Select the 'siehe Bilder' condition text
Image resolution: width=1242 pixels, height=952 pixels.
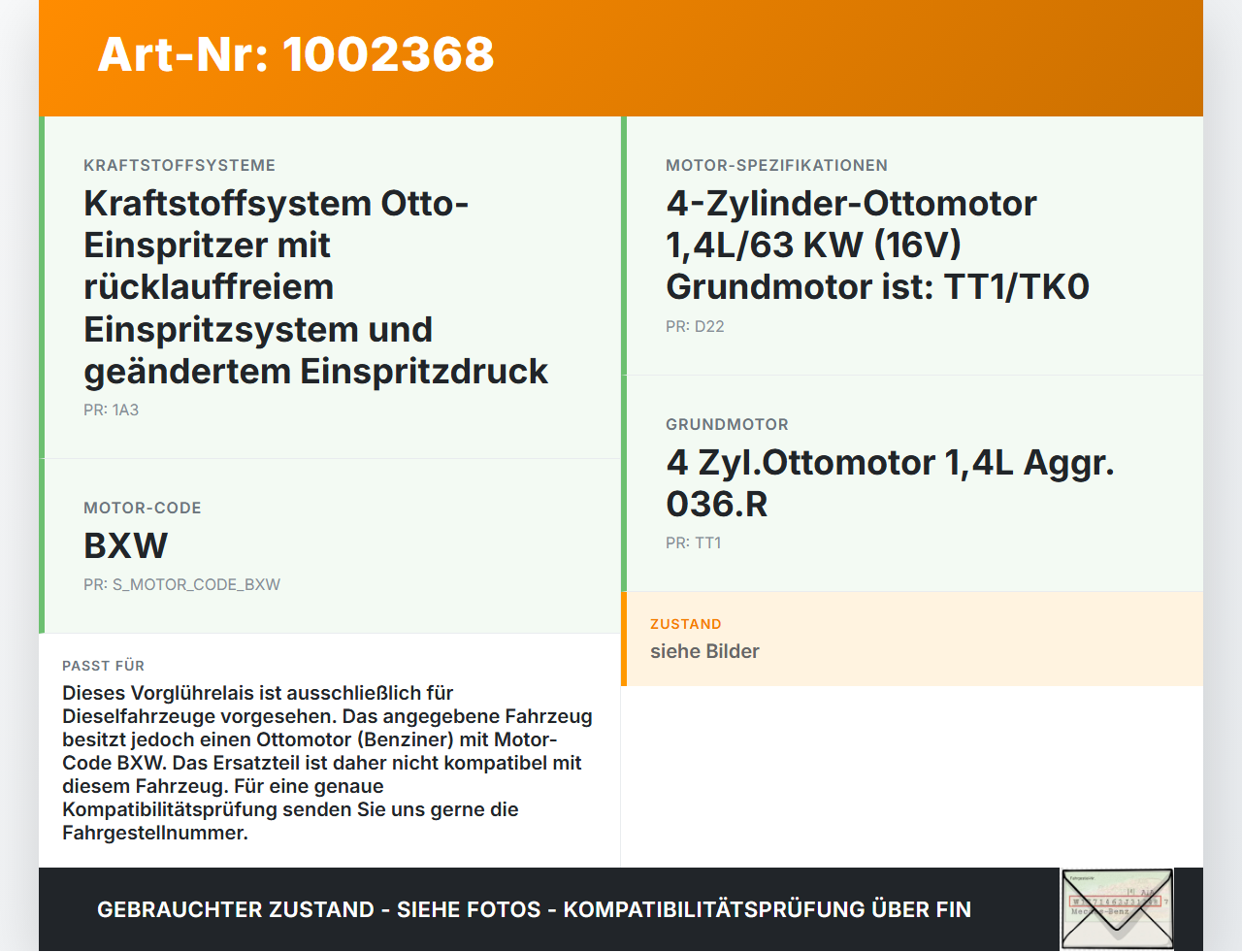[704, 651]
